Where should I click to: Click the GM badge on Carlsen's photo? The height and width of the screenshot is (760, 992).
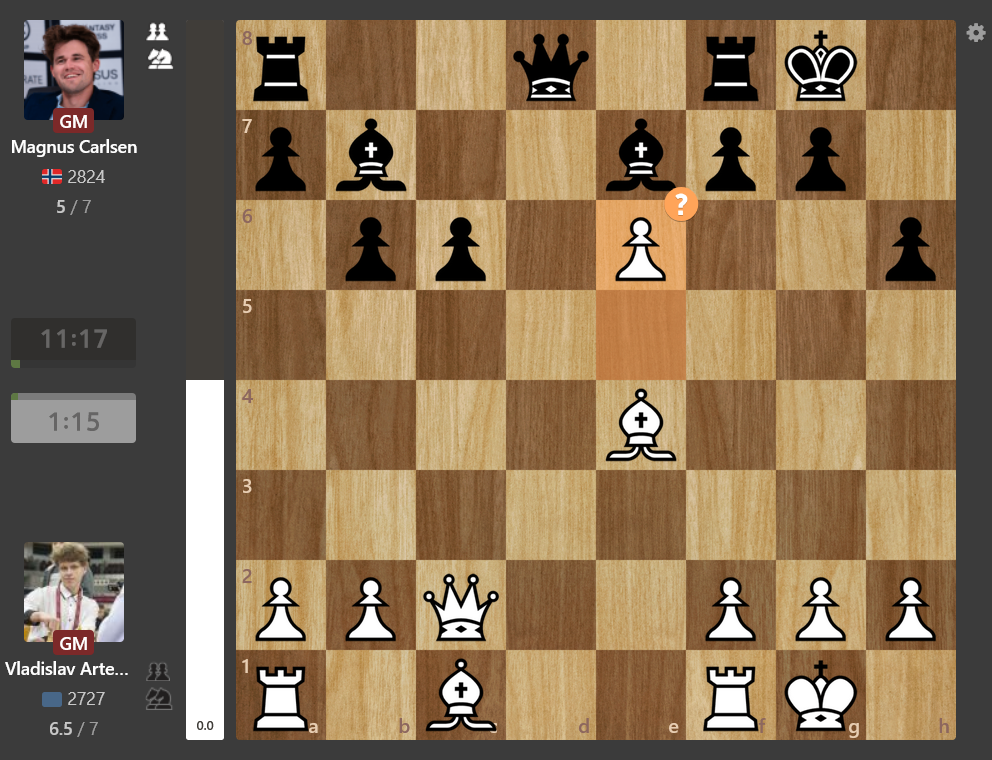(73, 121)
